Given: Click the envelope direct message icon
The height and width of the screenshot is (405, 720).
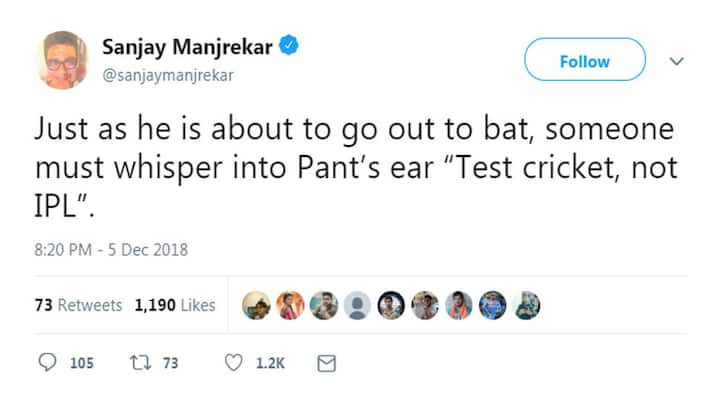Looking at the screenshot, I should (x=326, y=363).
